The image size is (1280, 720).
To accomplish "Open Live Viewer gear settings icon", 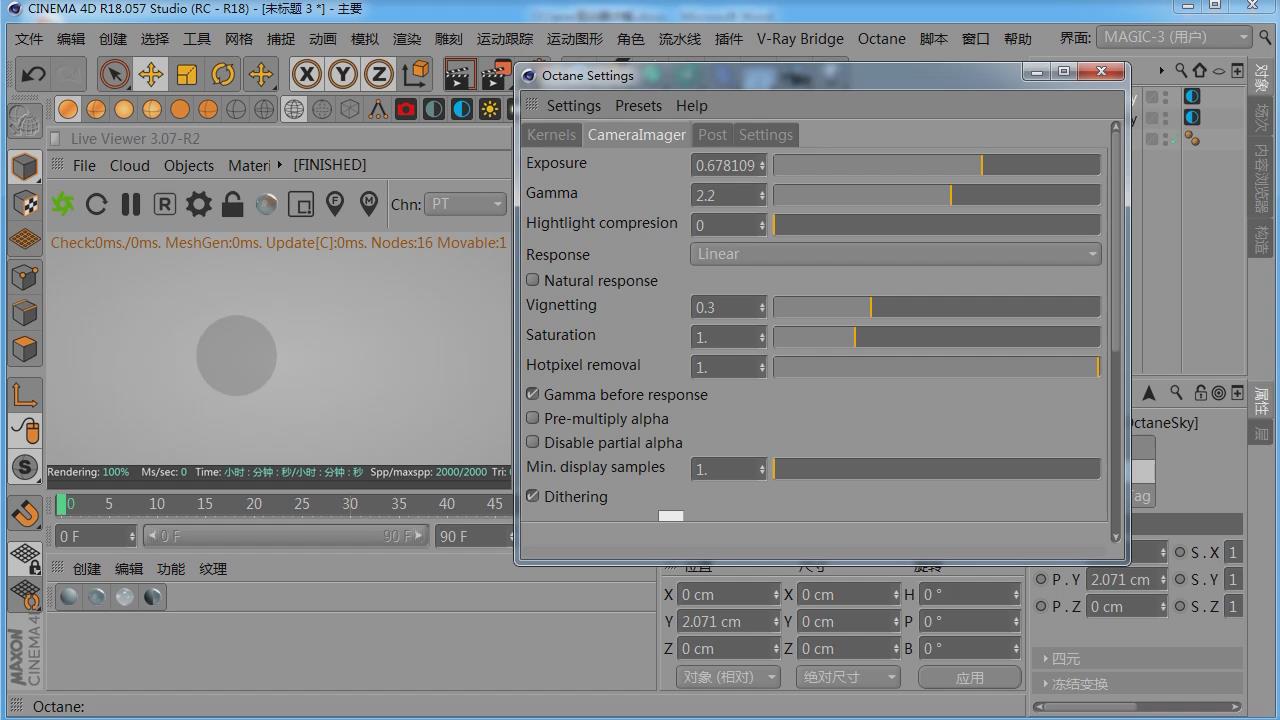I will (x=199, y=204).
